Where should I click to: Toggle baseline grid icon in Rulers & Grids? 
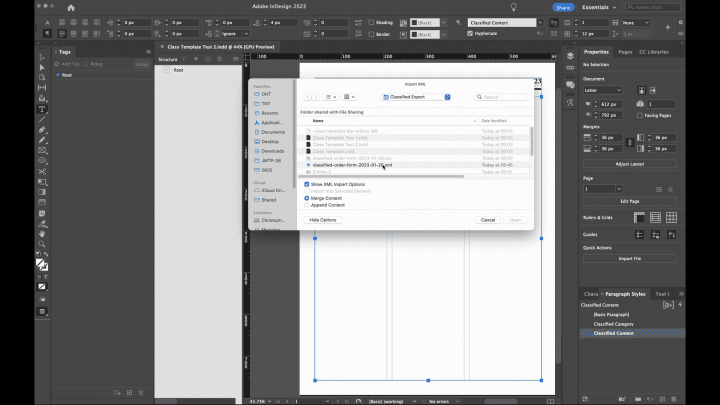[x=655, y=218]
